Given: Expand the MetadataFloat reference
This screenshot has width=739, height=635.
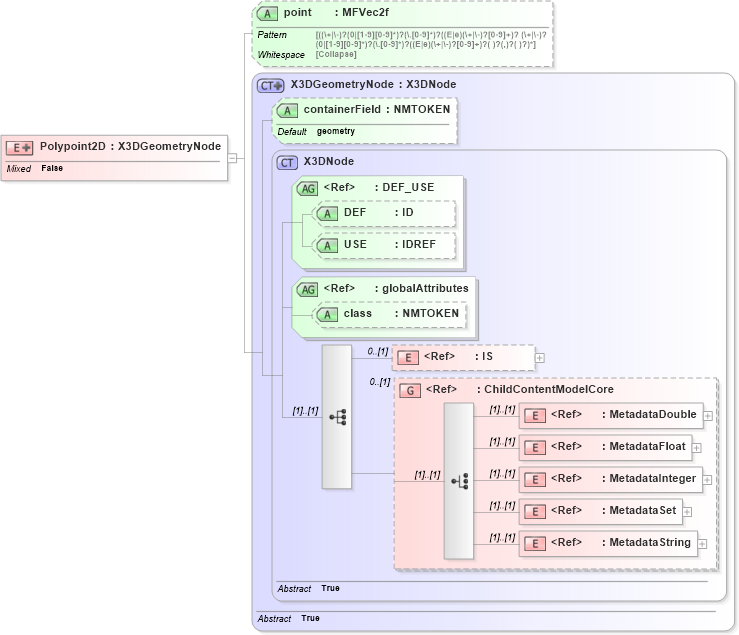Looking at the screenshot, I should (x=697, y=448).
